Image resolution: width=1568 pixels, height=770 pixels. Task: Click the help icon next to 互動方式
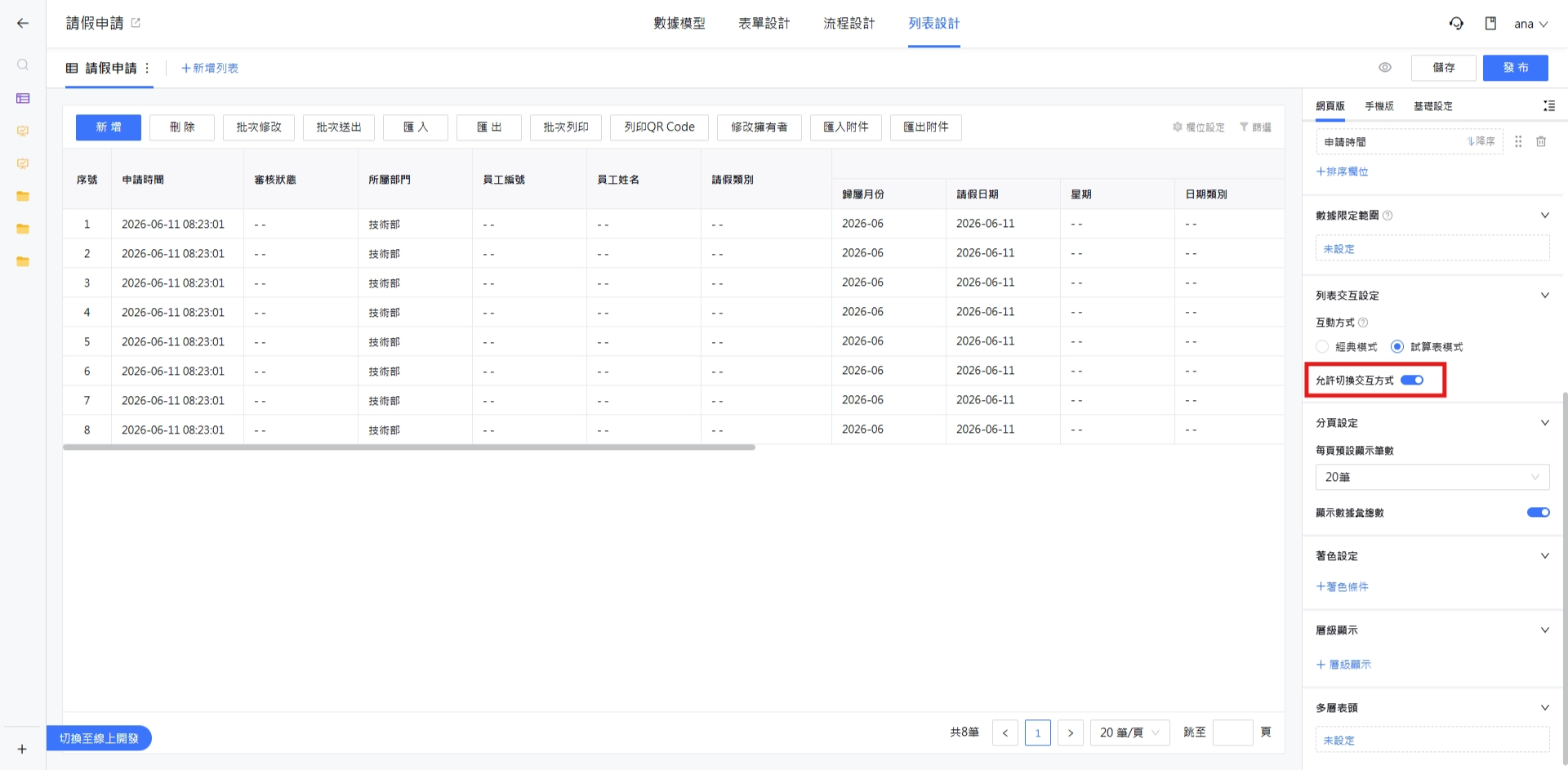coord(1363,323)
